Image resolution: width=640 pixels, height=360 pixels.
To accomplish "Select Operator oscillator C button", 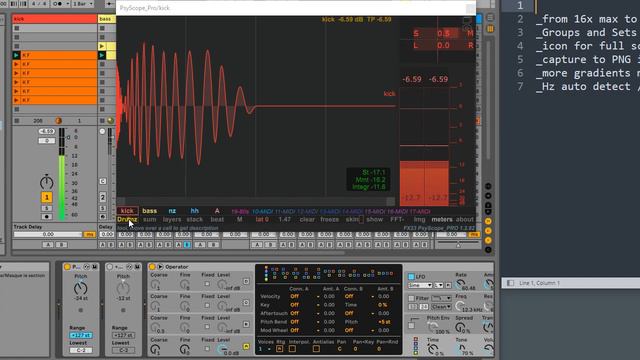I will click(246, 303).
